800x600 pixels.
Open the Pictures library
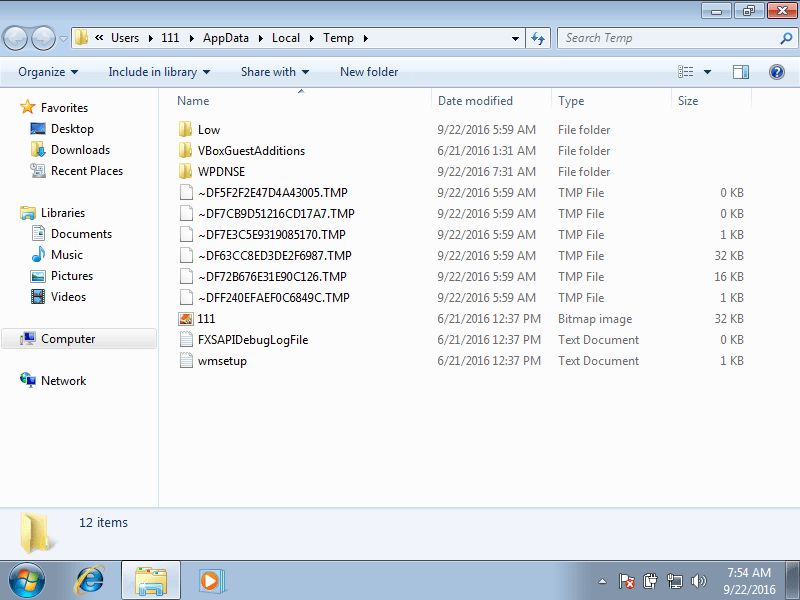pyautogui.click(x=72, y=276)
